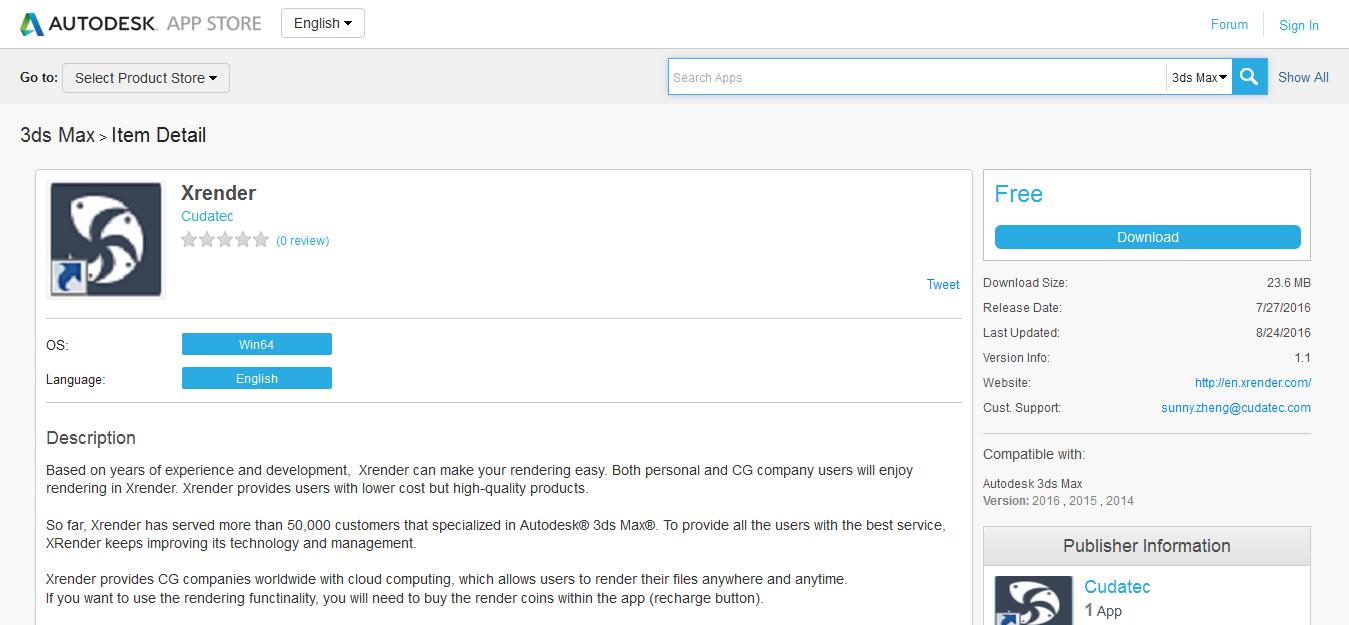Click the 23.6 MB download size value
The width and height of the screenshot is (1349, 625).
click(x=1288, y=283)
